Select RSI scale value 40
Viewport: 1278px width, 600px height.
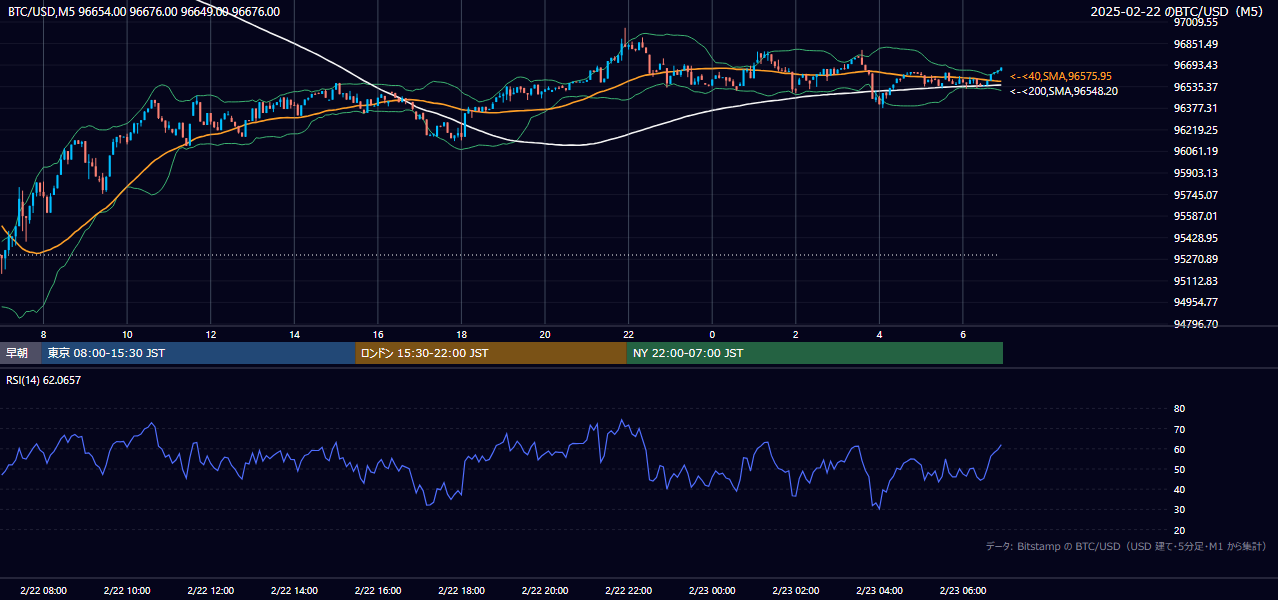1180,489
